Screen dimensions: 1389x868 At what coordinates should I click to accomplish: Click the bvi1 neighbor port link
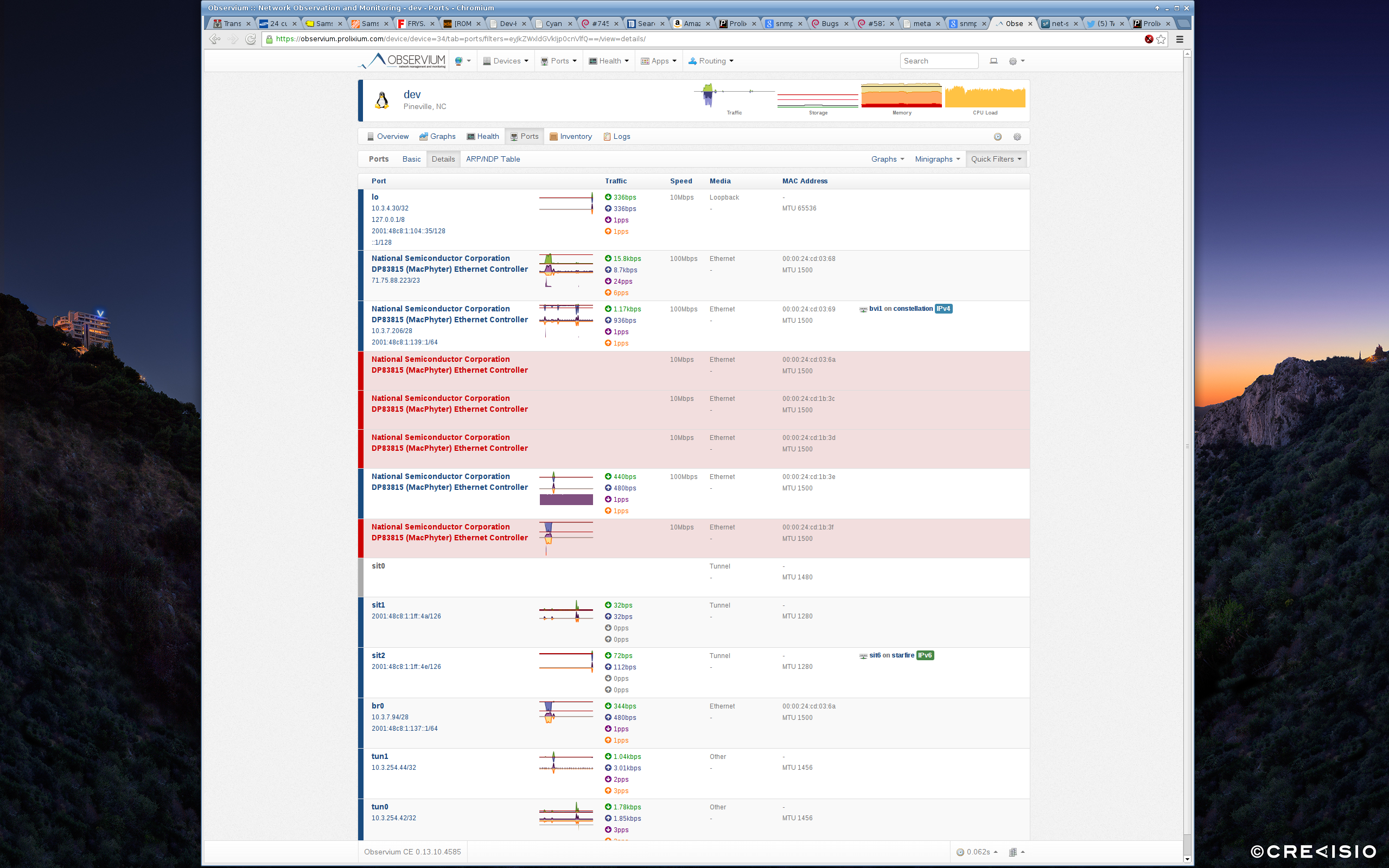tap(875, 309)
